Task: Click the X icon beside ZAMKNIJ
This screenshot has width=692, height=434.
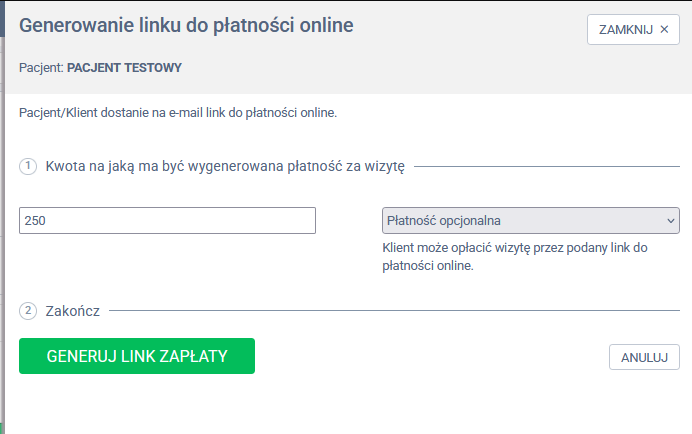Action: tap(664, 30)
